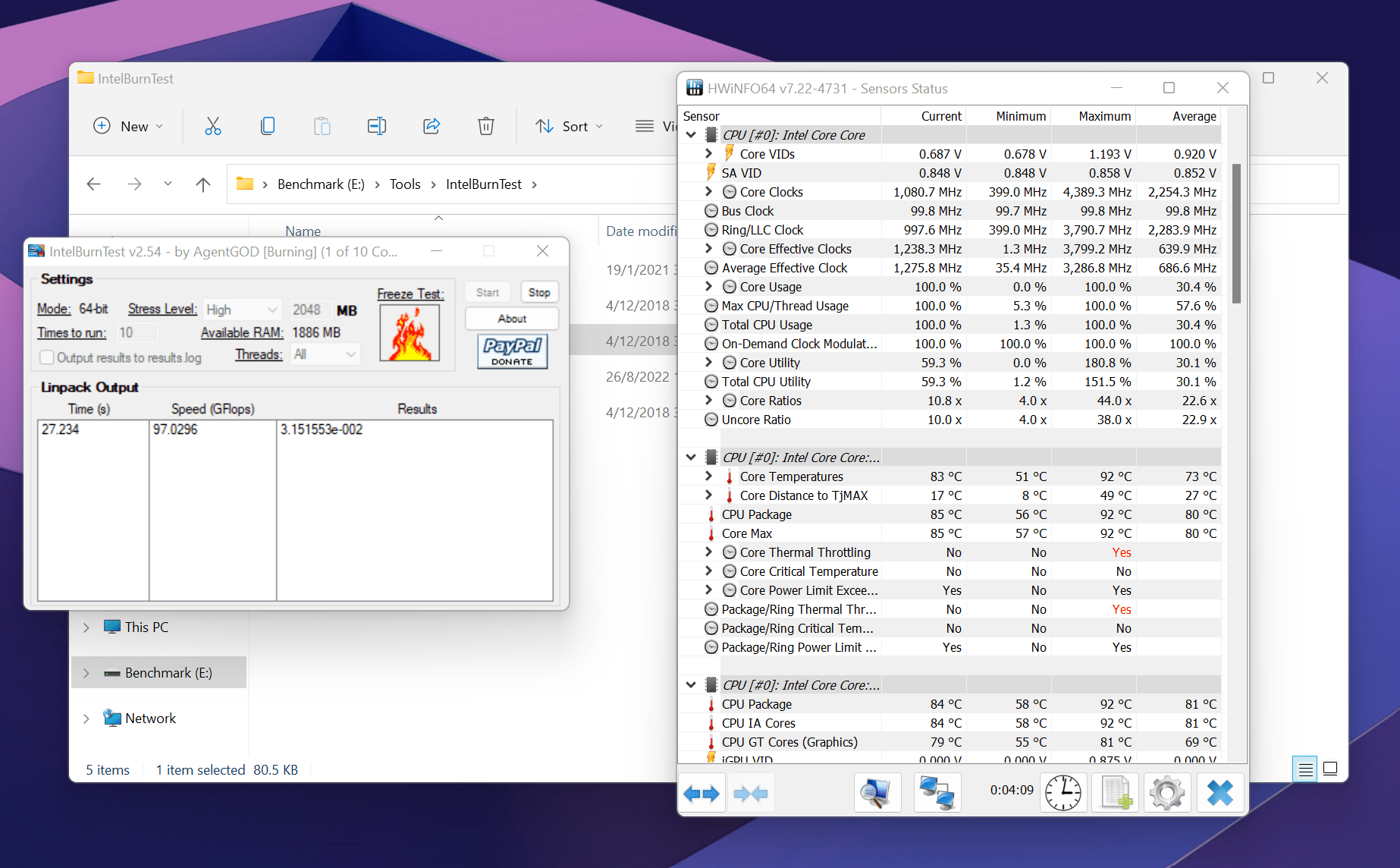This screenshot has width=1400, height=868.
Task: Click the Cut scissors icon in Explorer toolbar
Action: coord(213,126)
